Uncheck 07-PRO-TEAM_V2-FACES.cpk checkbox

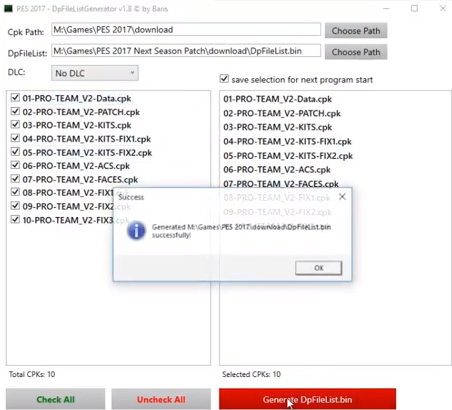pos(15,179)
